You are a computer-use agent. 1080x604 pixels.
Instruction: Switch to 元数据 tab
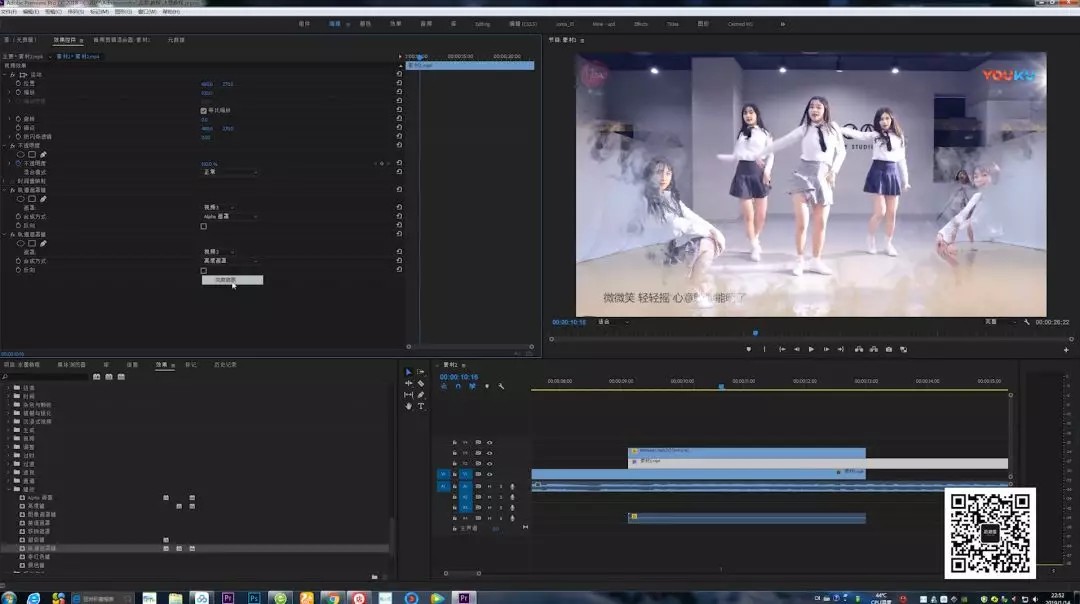click(176, 40)
